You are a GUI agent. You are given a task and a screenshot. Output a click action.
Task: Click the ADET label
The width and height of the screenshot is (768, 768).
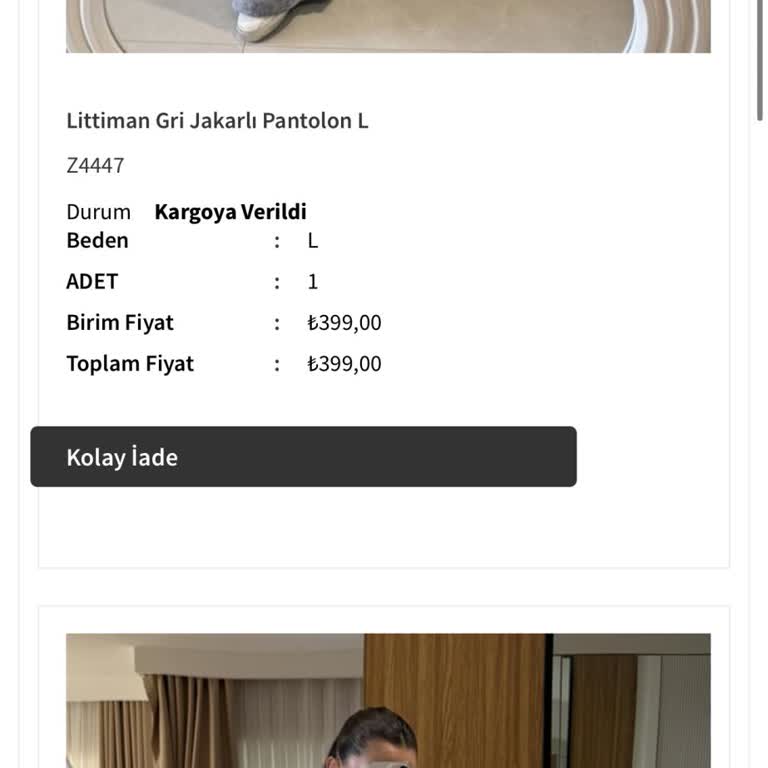[92, 282]
